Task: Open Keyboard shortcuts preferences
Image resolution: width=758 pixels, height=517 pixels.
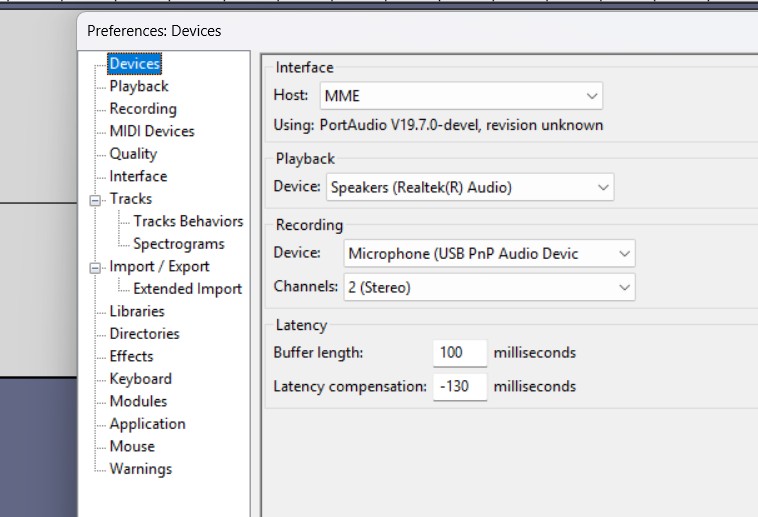Action: tap(140, 379)
